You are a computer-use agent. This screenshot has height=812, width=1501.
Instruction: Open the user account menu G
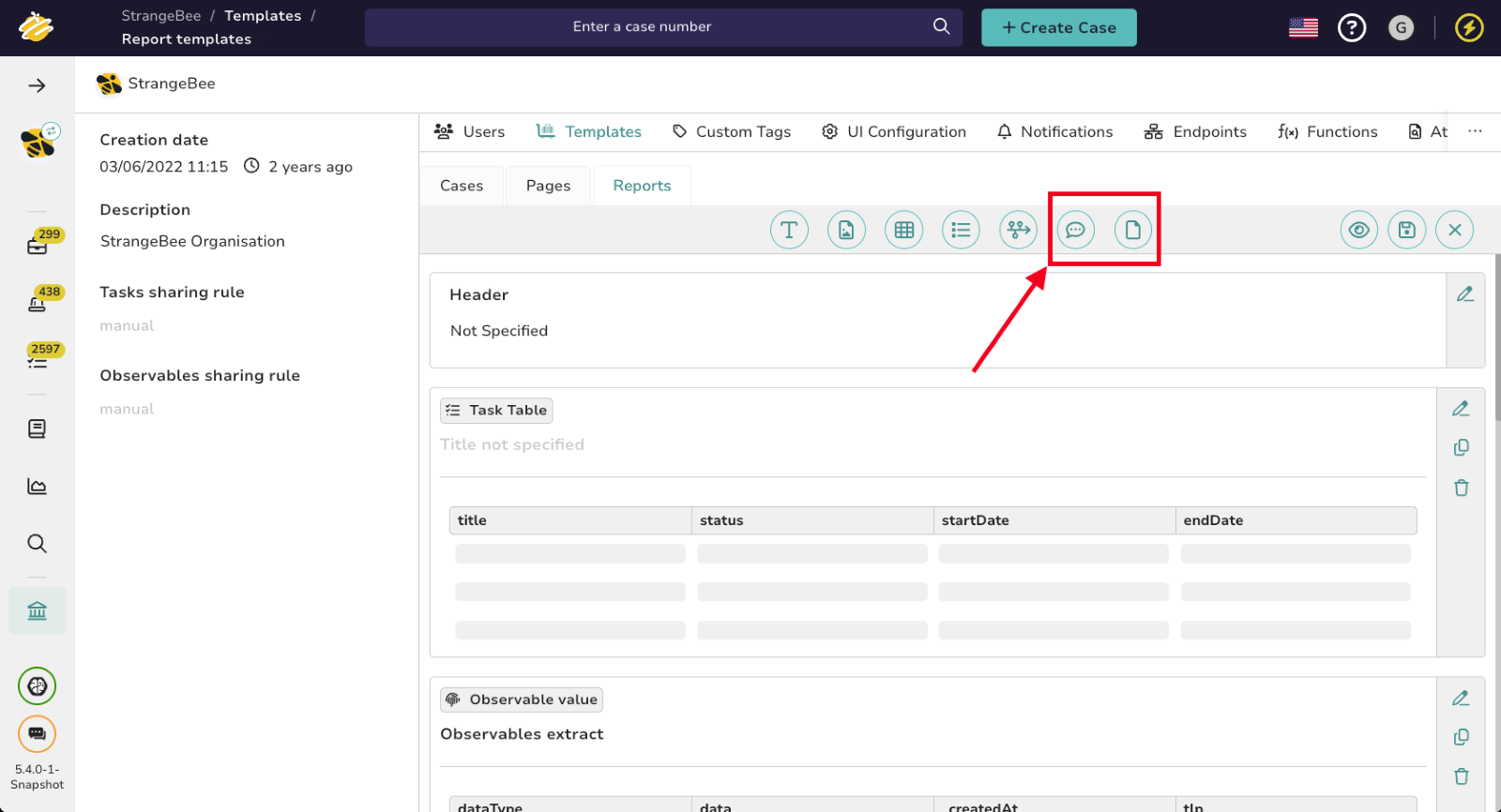[x=1401, y=28]
